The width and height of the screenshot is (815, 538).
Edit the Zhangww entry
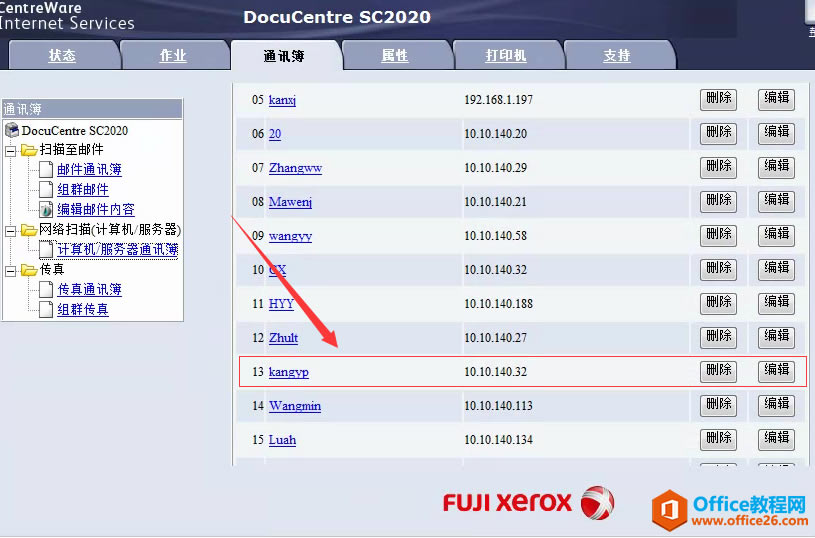777,167
